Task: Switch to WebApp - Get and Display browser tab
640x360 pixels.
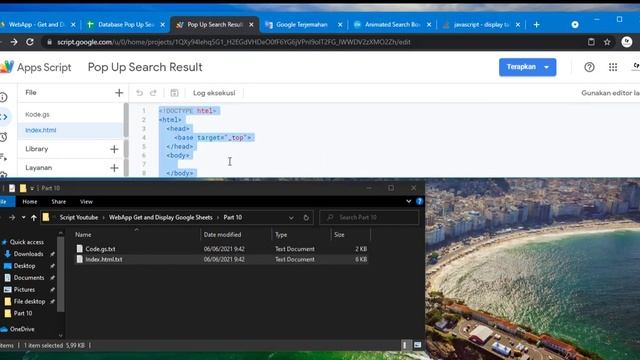Action: (36, 25)
